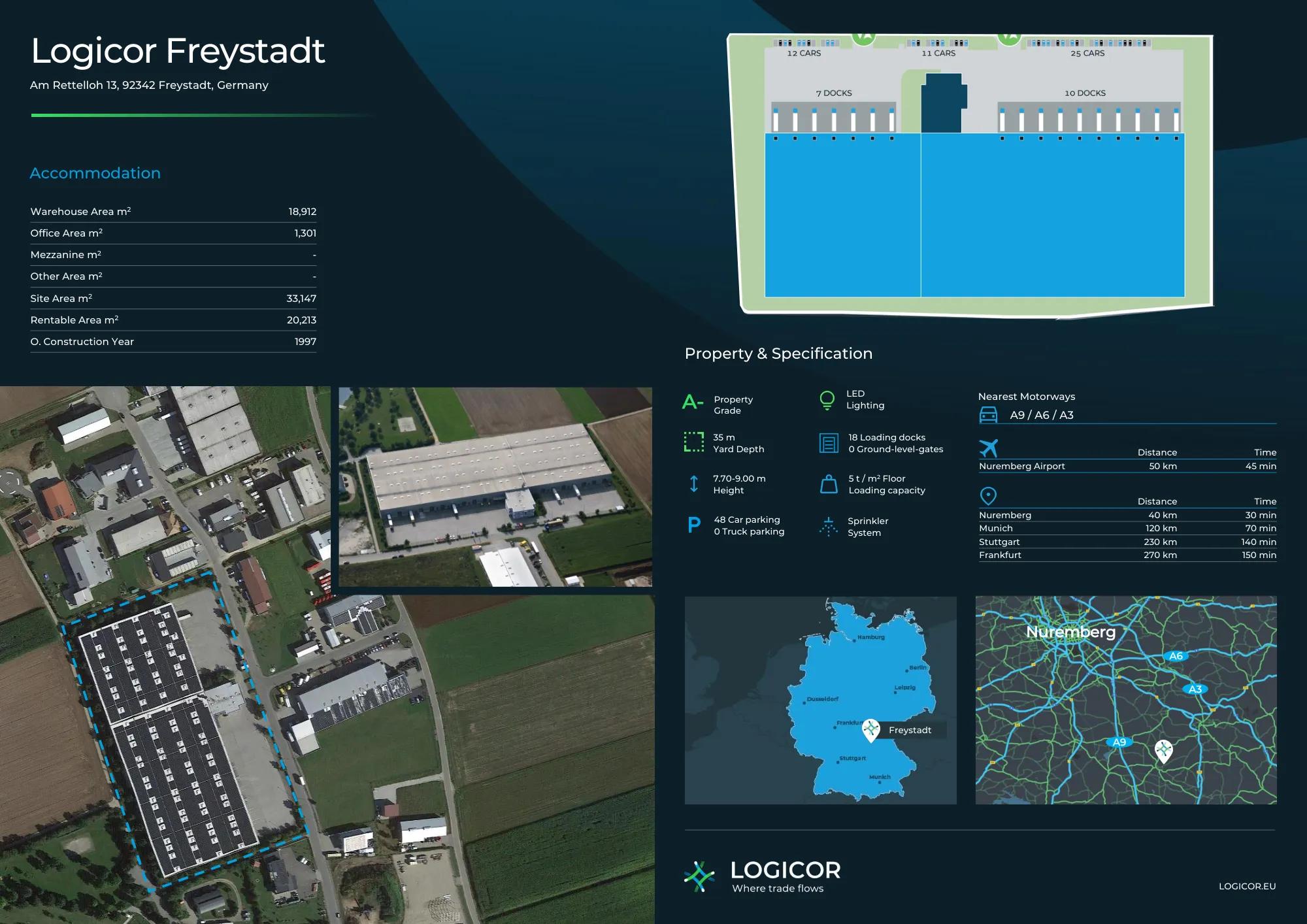Image resolution: width=1307 pixels, height=924 pixels.
Task: Click the Sprinkler System icon
Action: tap(829, 526)
